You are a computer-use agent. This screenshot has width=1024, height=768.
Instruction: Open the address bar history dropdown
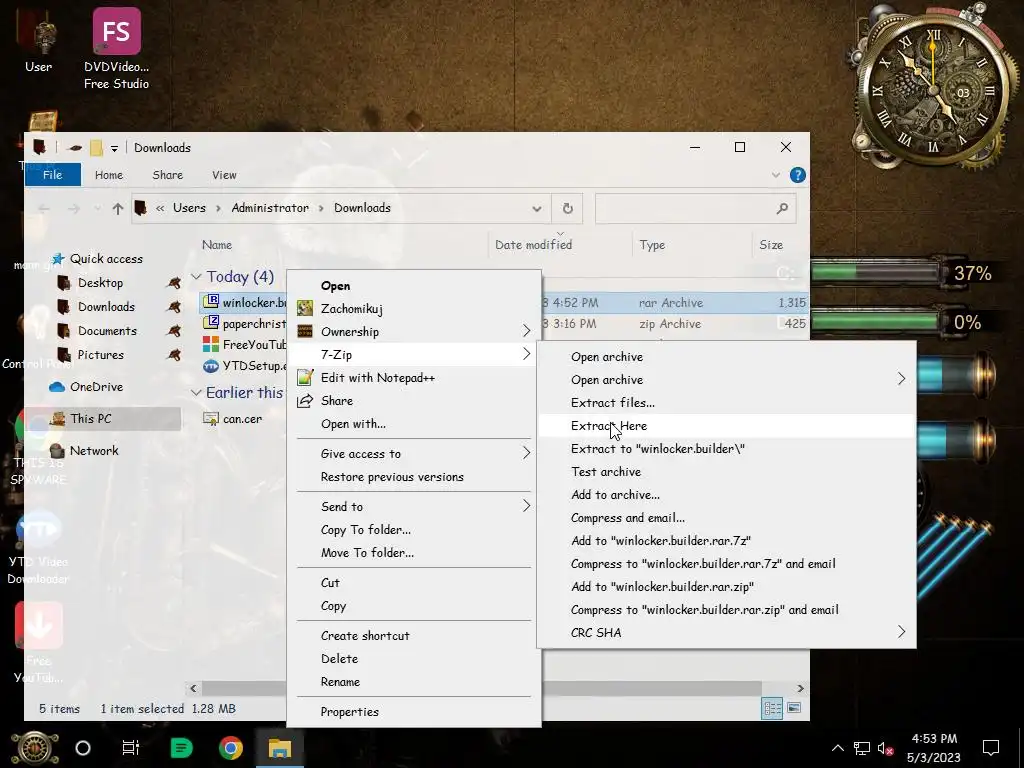point(536,208)
